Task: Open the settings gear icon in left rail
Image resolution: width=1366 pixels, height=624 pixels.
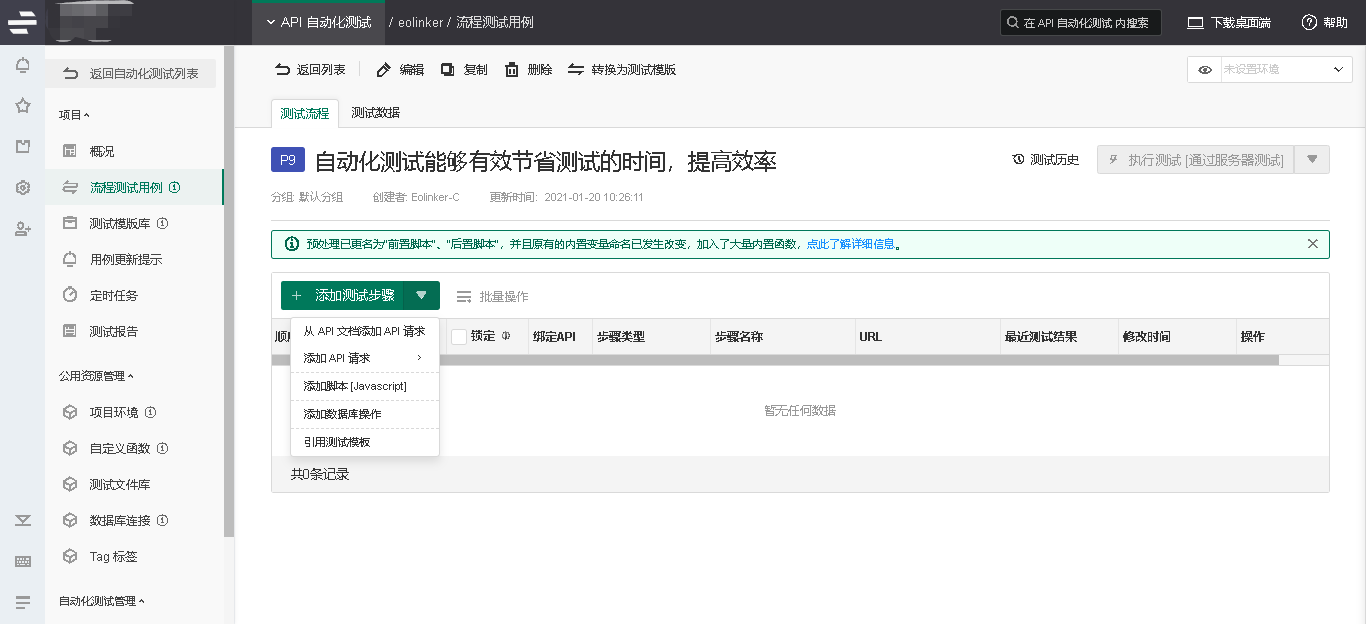Action: tap(23, 188)
